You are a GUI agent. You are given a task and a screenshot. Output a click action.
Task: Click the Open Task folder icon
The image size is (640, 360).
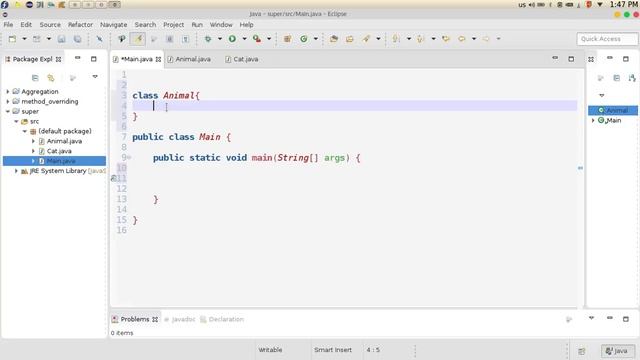tap(350, 39)
